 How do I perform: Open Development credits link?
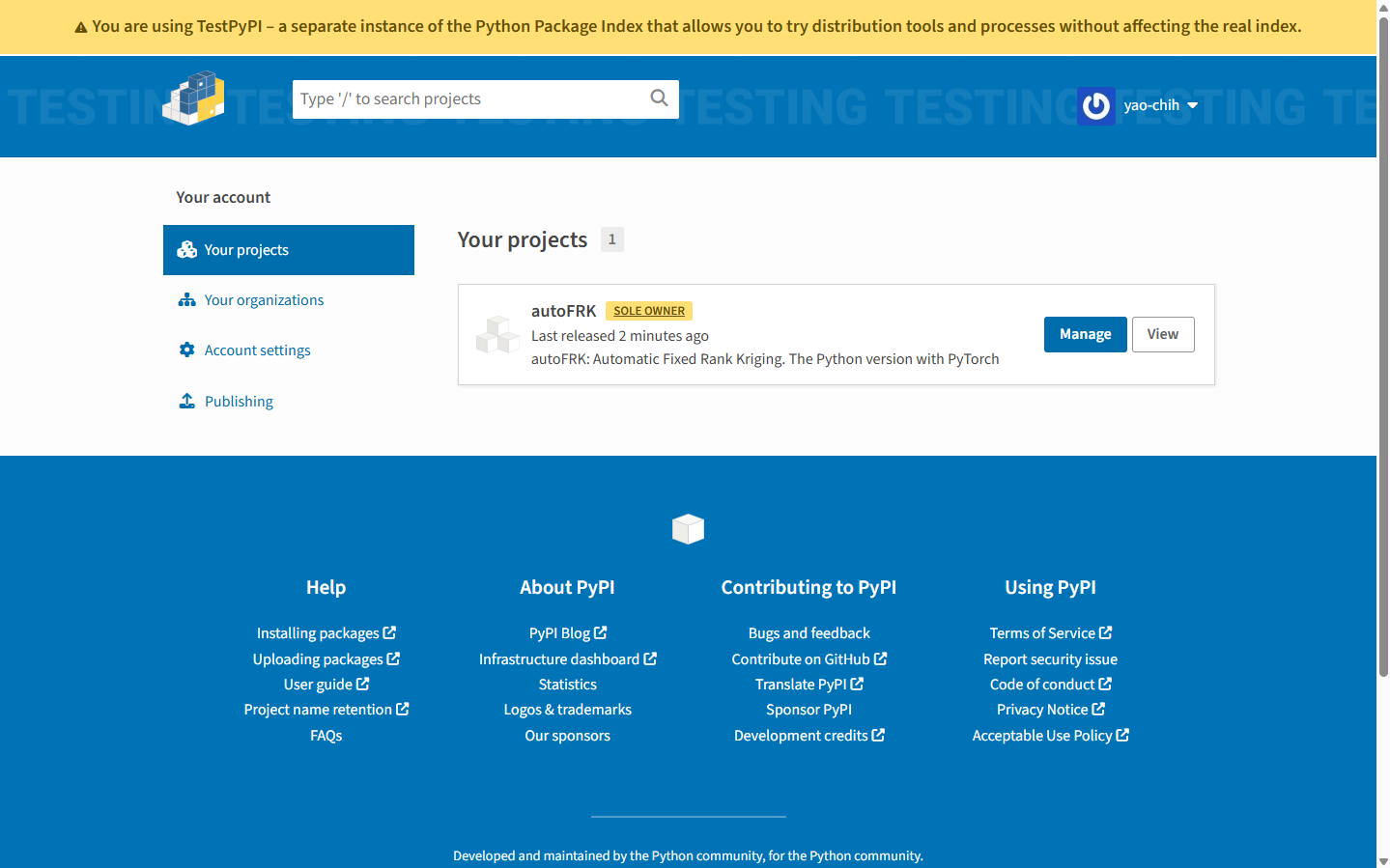click(x=809, y=736)
